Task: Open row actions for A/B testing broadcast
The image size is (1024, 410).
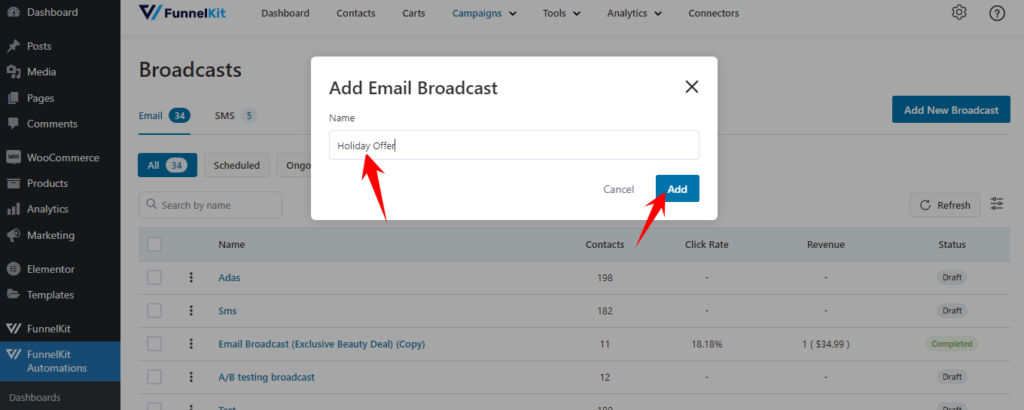Action: pyautogui.click(x=191, y=377)
